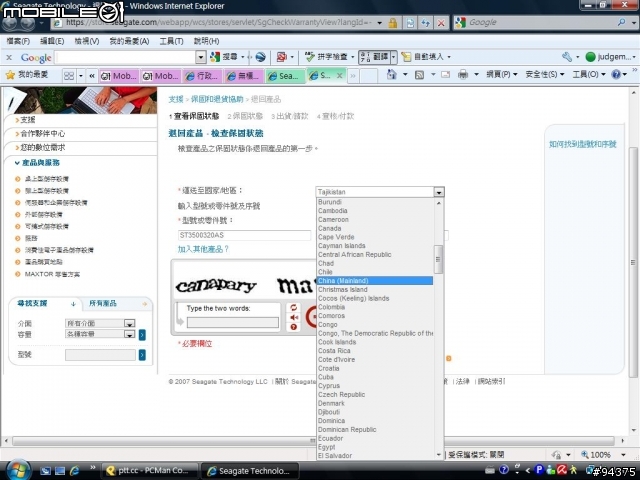Screen dimensions: 640x480
Task: Switch to the first Mob... browser tab
Action: pos(119,76)
